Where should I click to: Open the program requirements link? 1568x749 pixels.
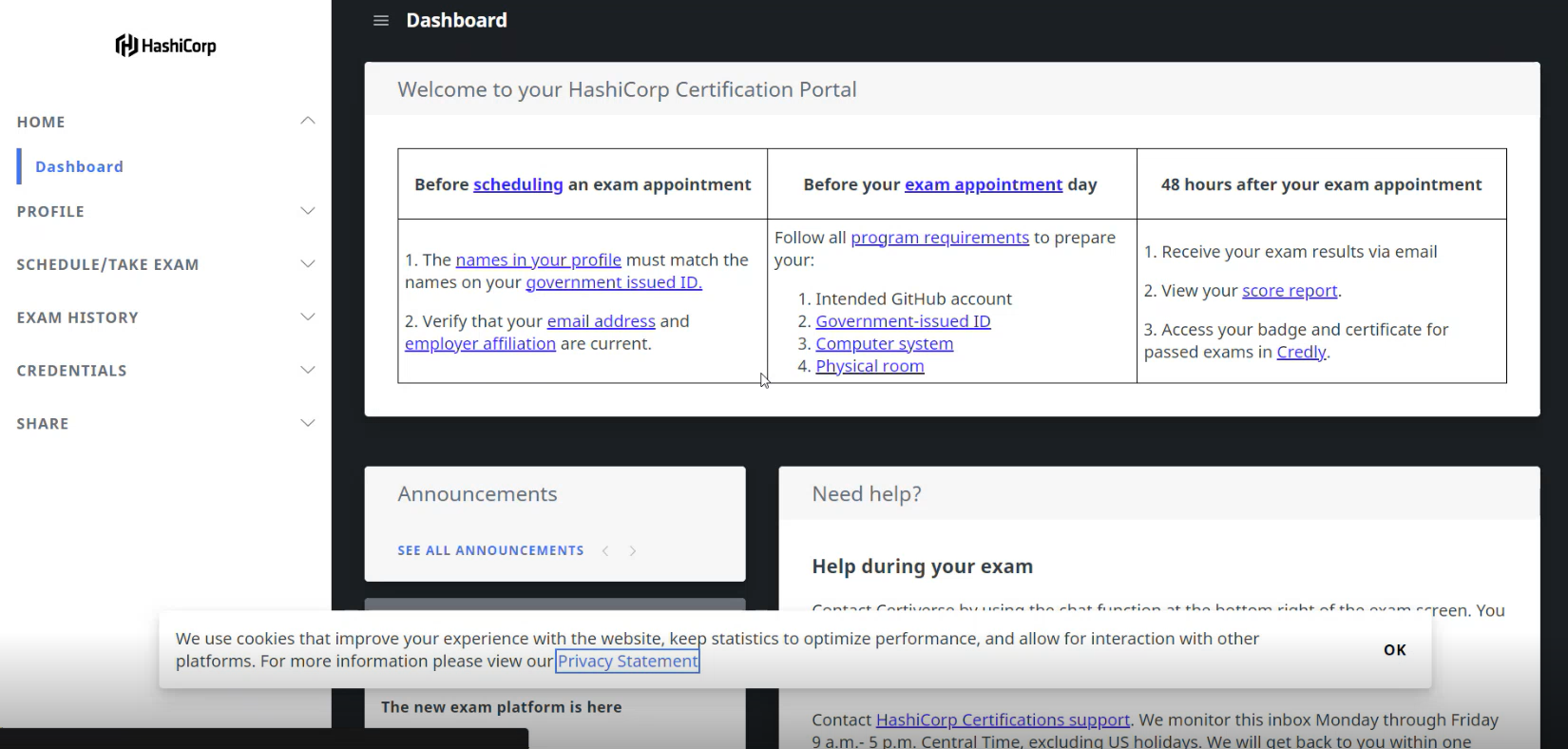pos(940,238)
